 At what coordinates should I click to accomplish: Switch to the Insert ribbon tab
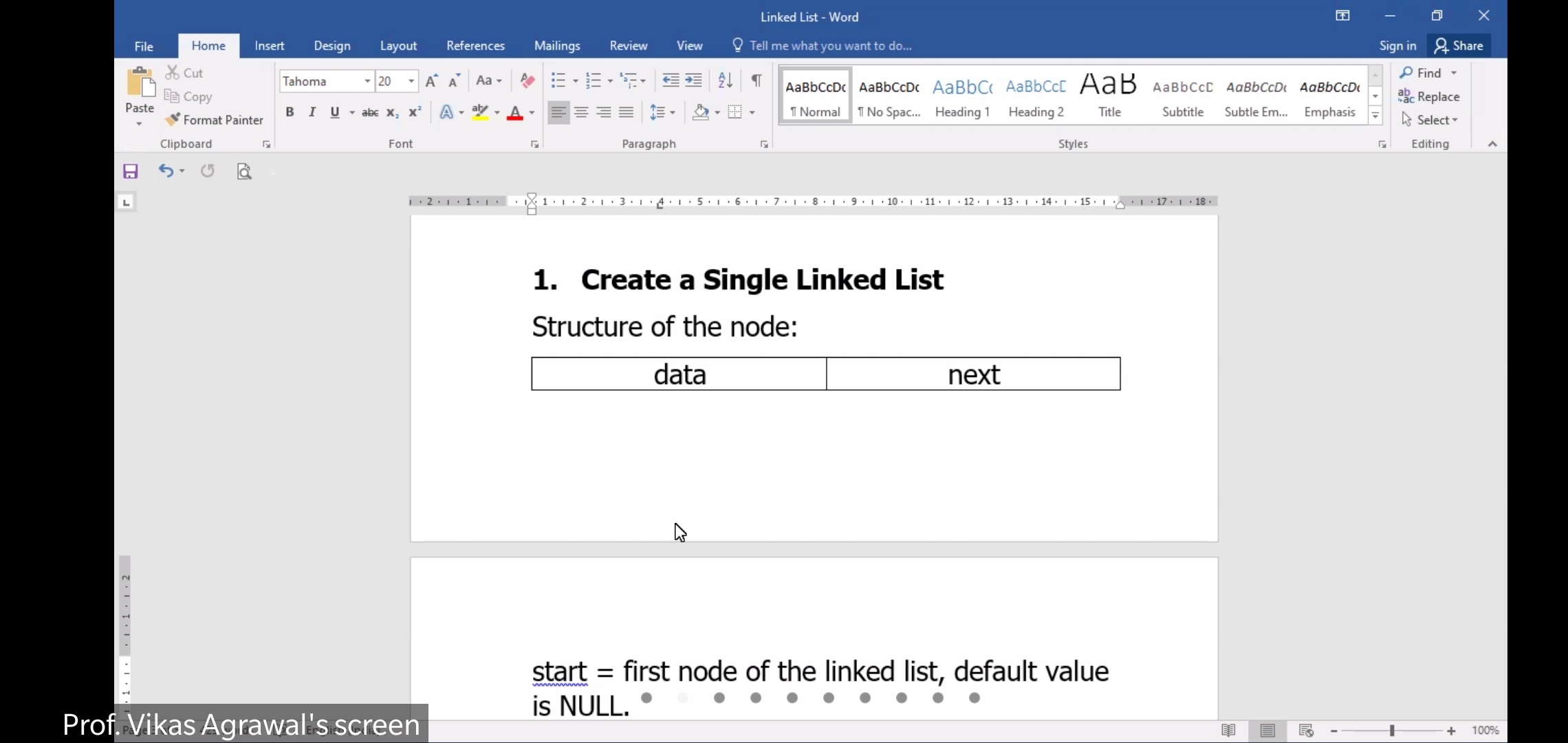tap(269, 45)
